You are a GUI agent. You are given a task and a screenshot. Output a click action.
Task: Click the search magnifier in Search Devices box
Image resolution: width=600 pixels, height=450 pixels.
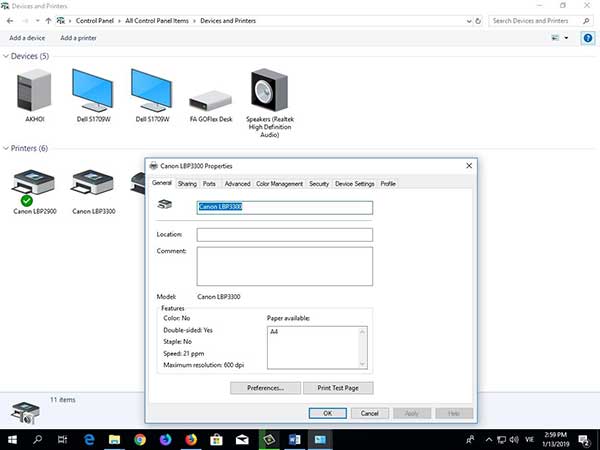[586, 21]
